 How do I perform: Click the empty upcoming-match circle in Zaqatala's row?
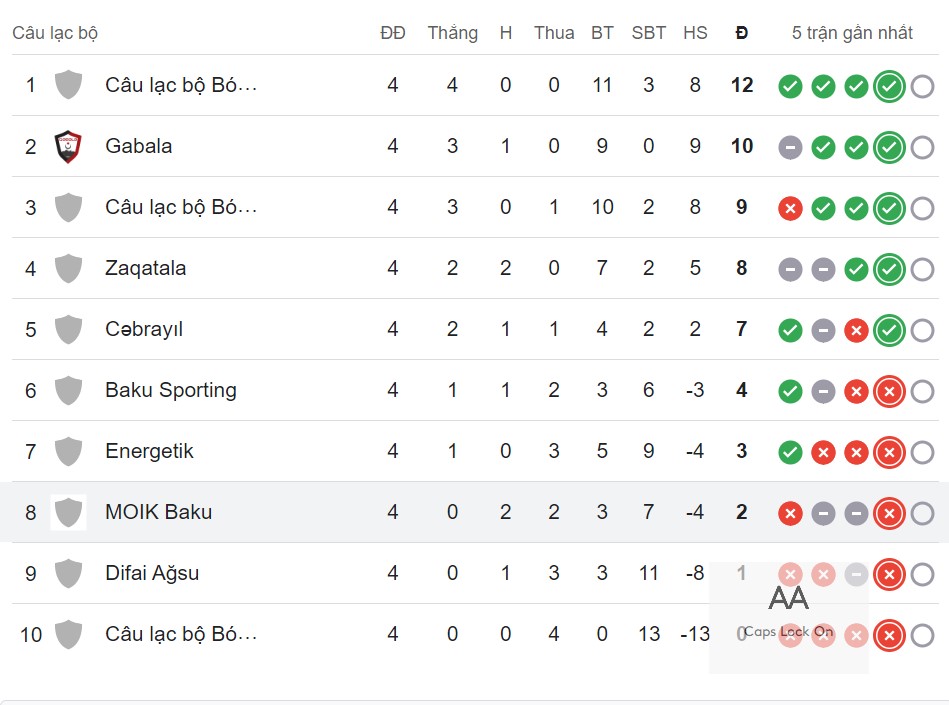coord(922,269)
